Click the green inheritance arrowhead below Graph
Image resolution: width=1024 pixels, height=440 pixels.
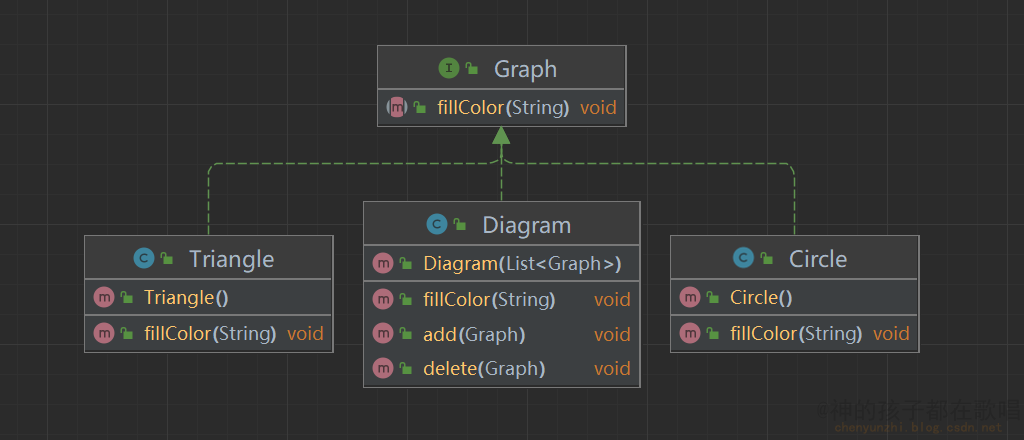(x=501, y=135)
